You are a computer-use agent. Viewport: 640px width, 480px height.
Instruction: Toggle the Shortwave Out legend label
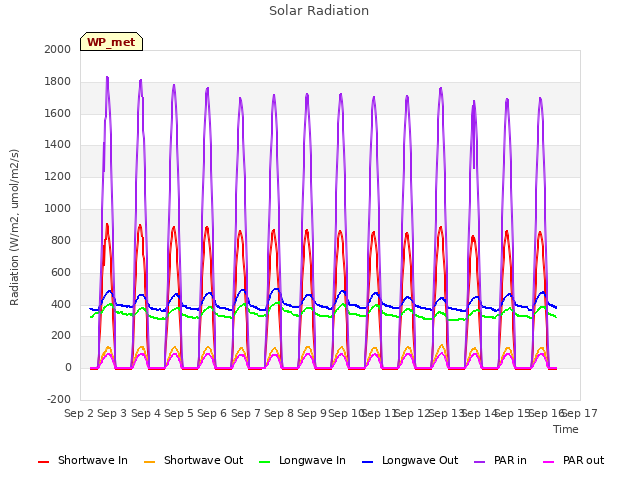(x=203, y=460)
